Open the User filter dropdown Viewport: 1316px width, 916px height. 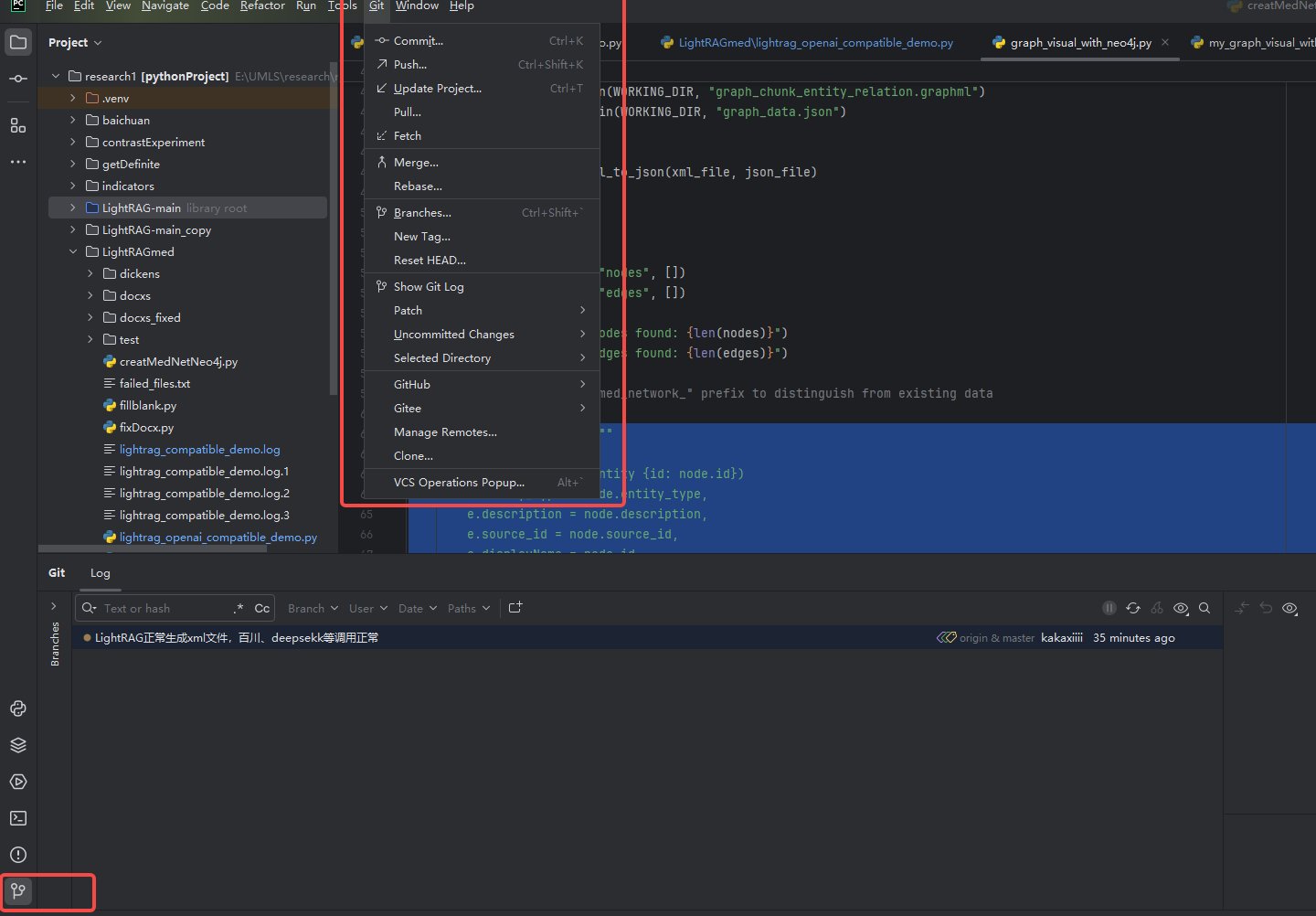tap(368, 608)
